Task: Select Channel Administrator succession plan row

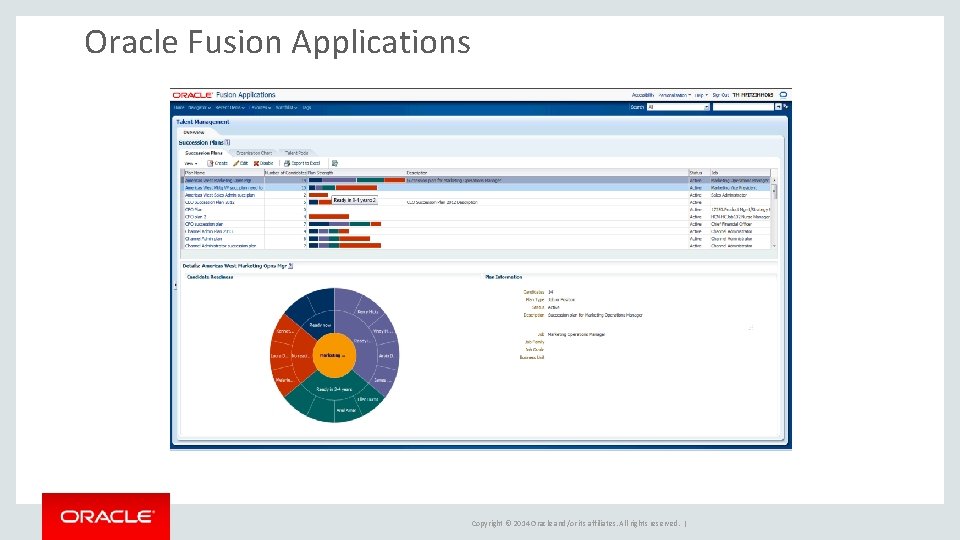Action: (477, 246)
